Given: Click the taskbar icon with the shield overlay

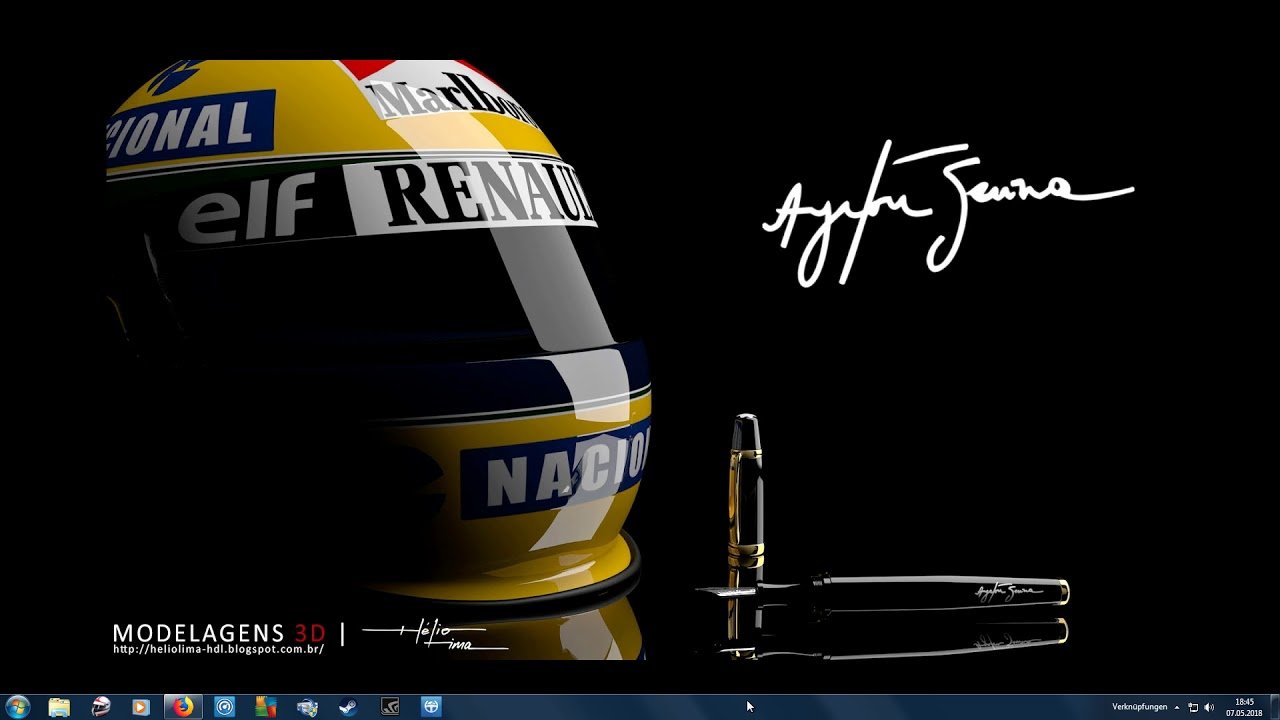Looking at the screenshot, I should (307, 707).
